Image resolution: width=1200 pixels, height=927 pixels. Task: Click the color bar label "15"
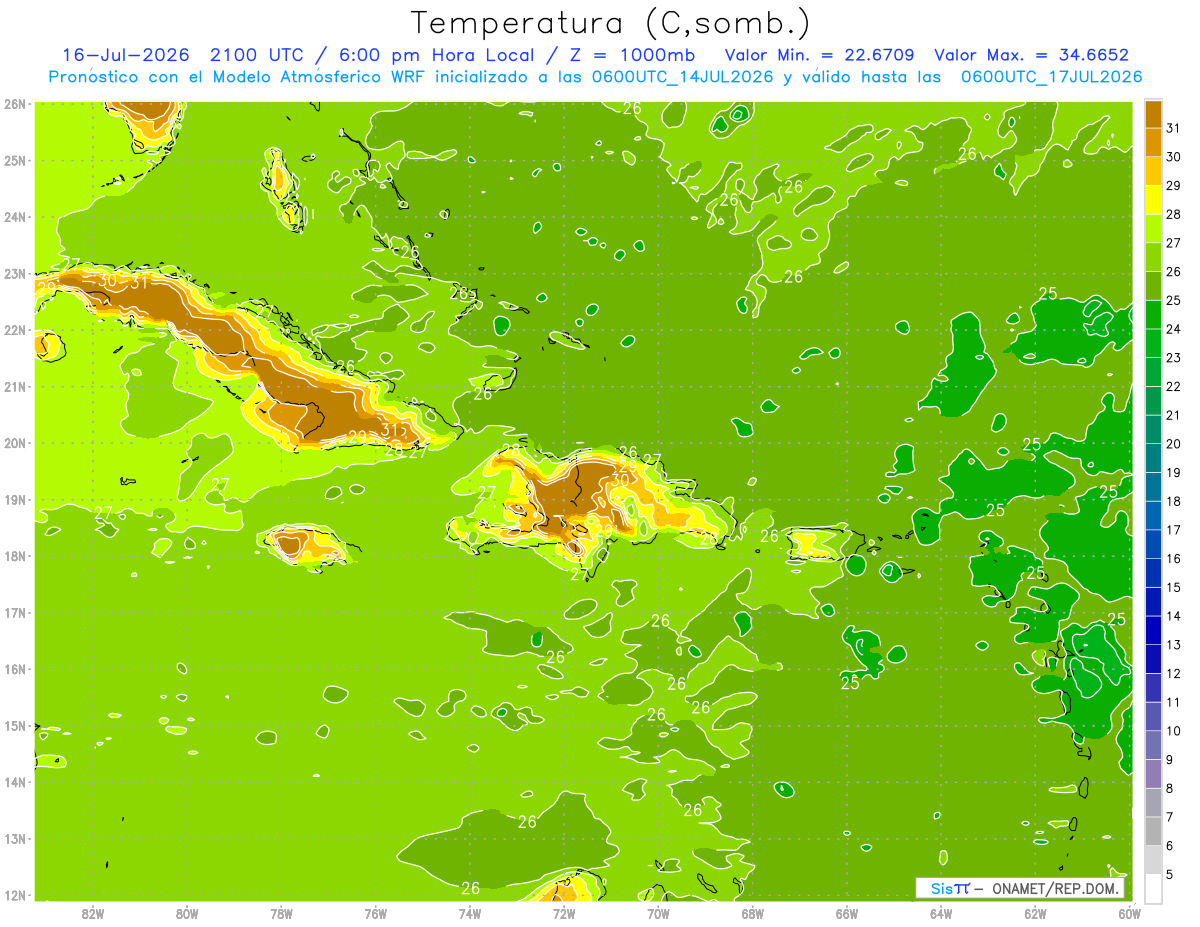1173,587
